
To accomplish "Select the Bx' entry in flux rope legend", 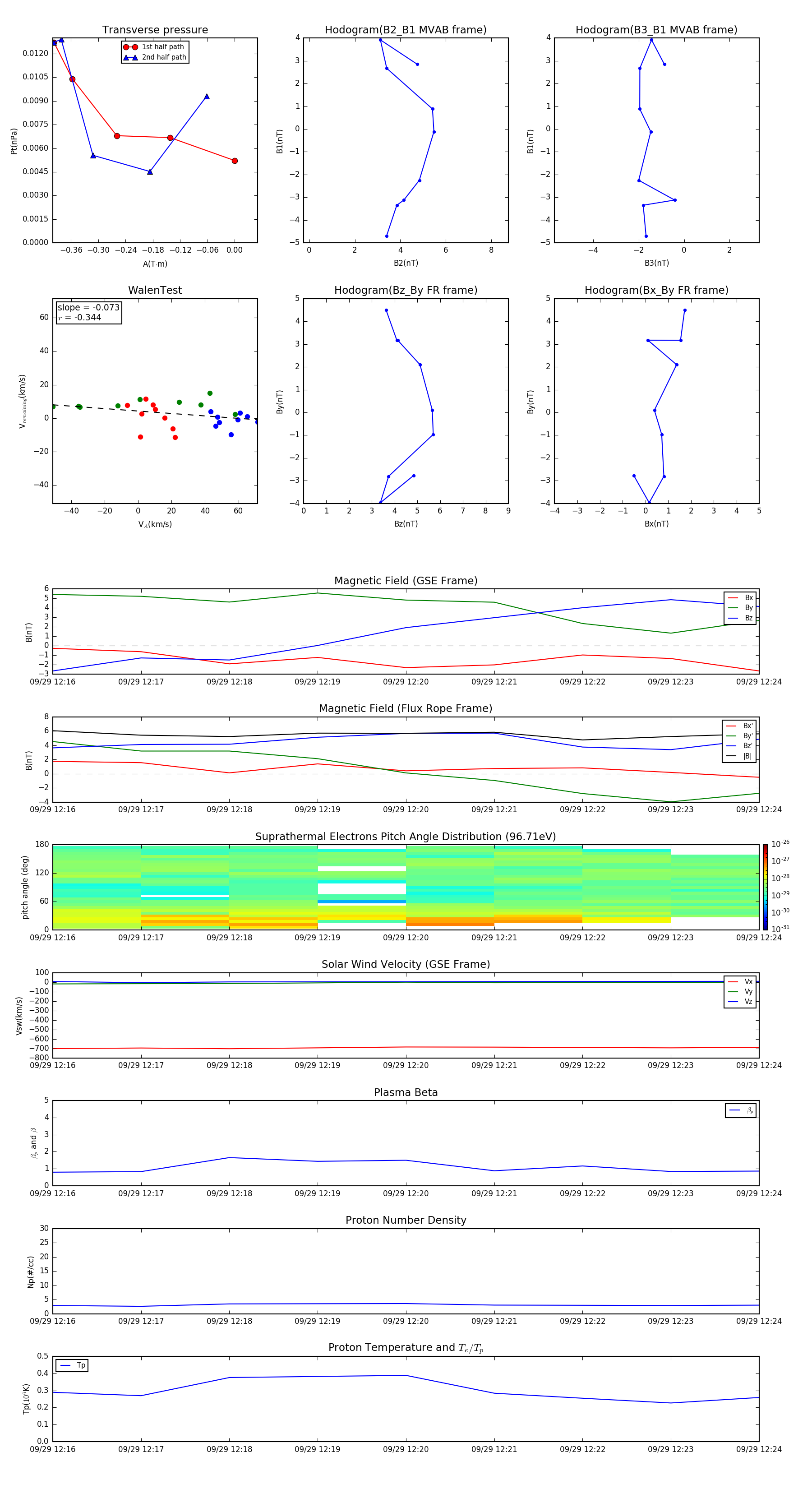I will tap(740, 726).
